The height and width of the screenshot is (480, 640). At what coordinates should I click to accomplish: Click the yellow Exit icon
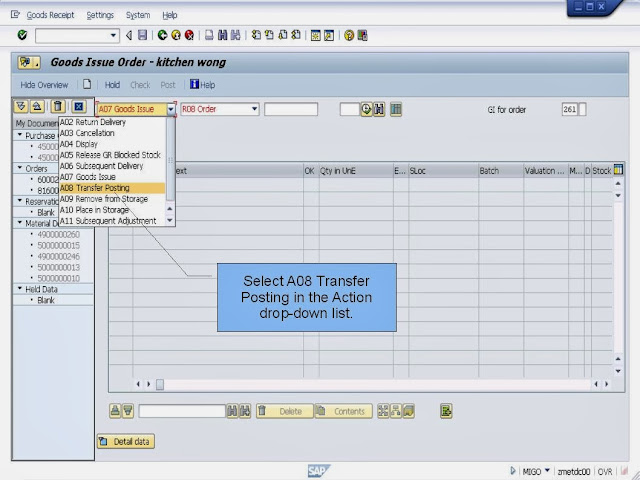[176, 36]
